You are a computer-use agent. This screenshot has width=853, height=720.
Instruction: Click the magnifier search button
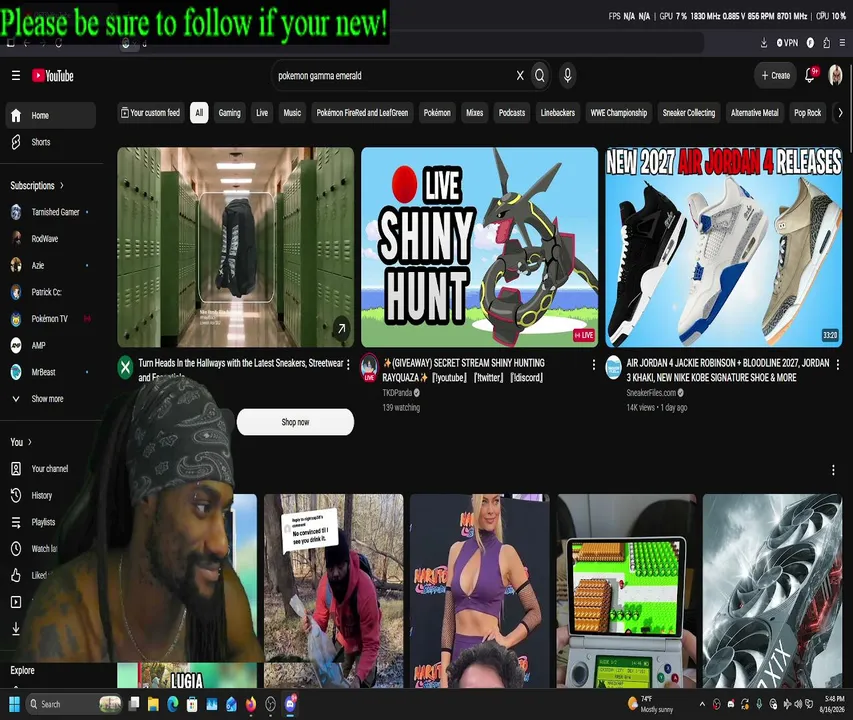point(540,76)
